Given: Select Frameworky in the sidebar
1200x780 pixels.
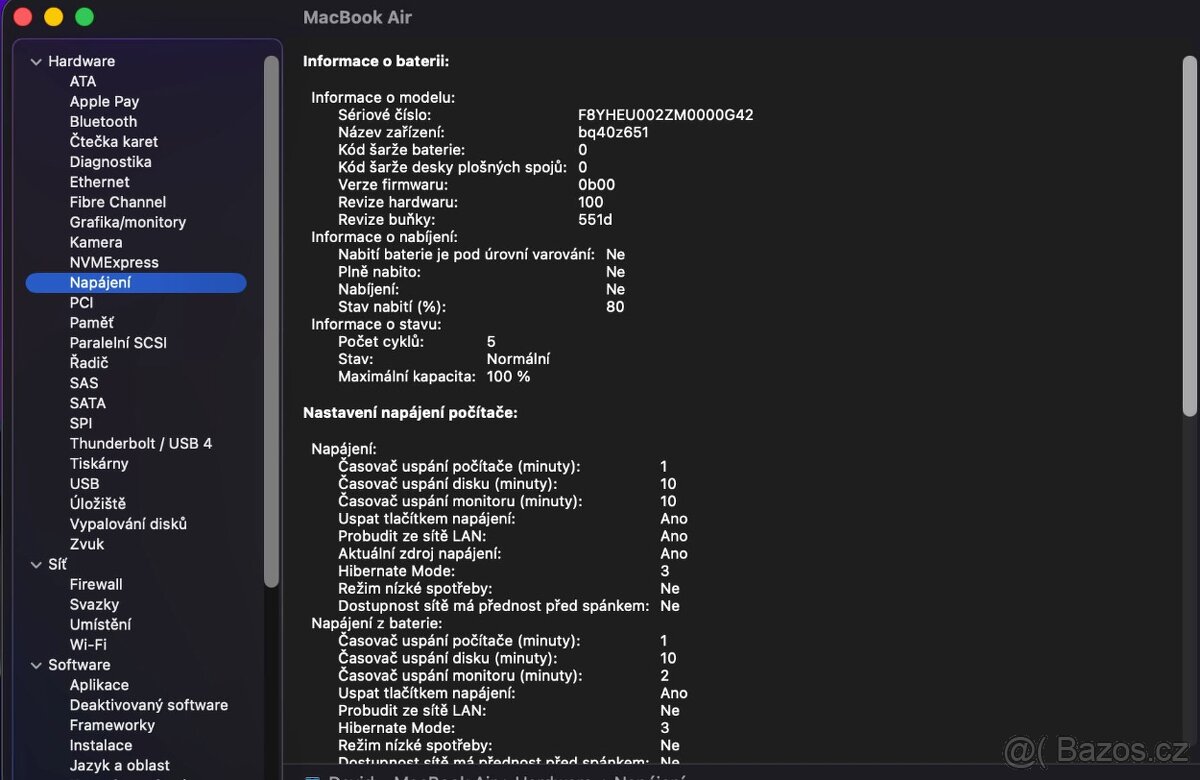Looking at the screenshot, I should [x=112, y=725].
